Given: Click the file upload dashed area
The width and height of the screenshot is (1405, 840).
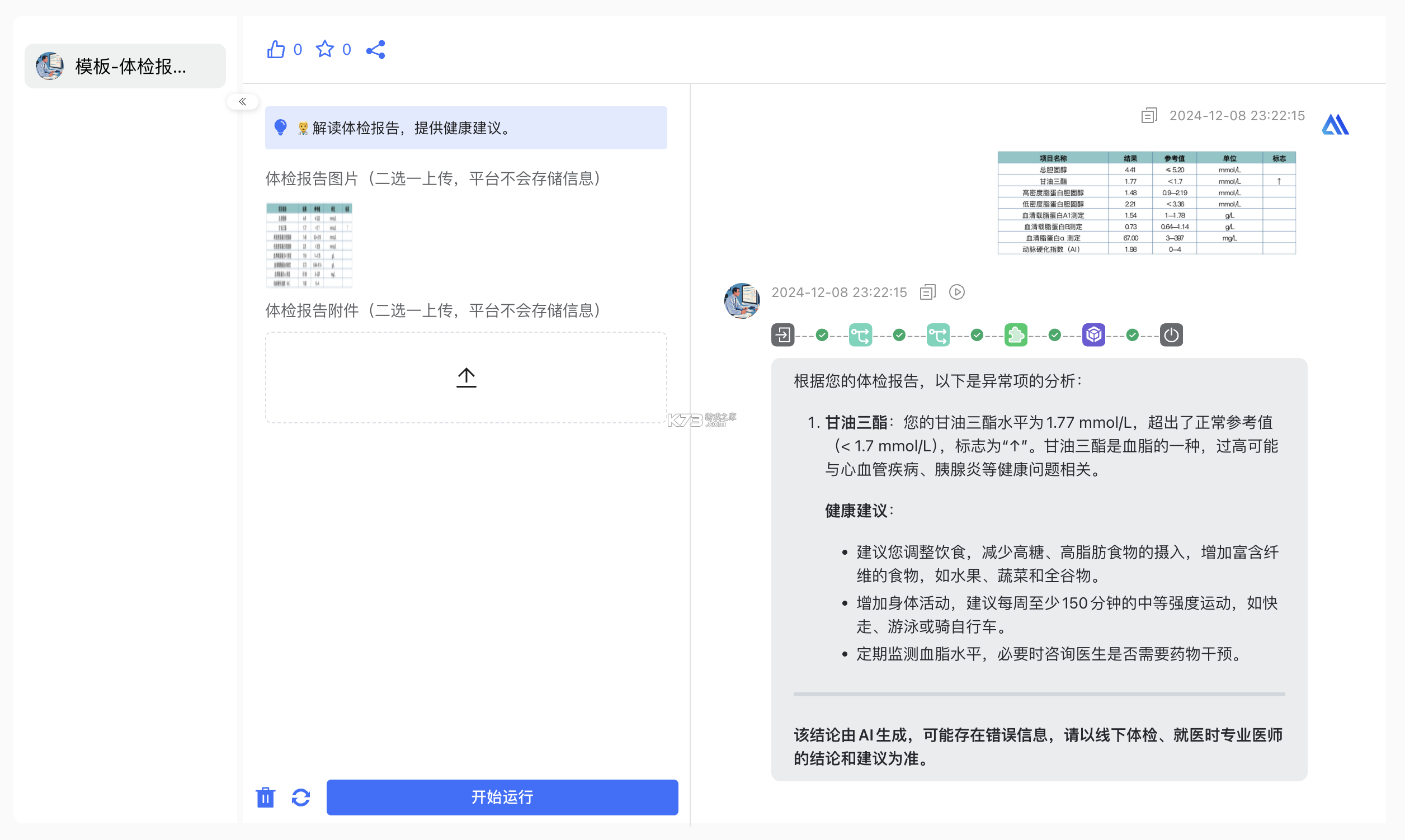Looking at the screenshot, I should 466,377.
